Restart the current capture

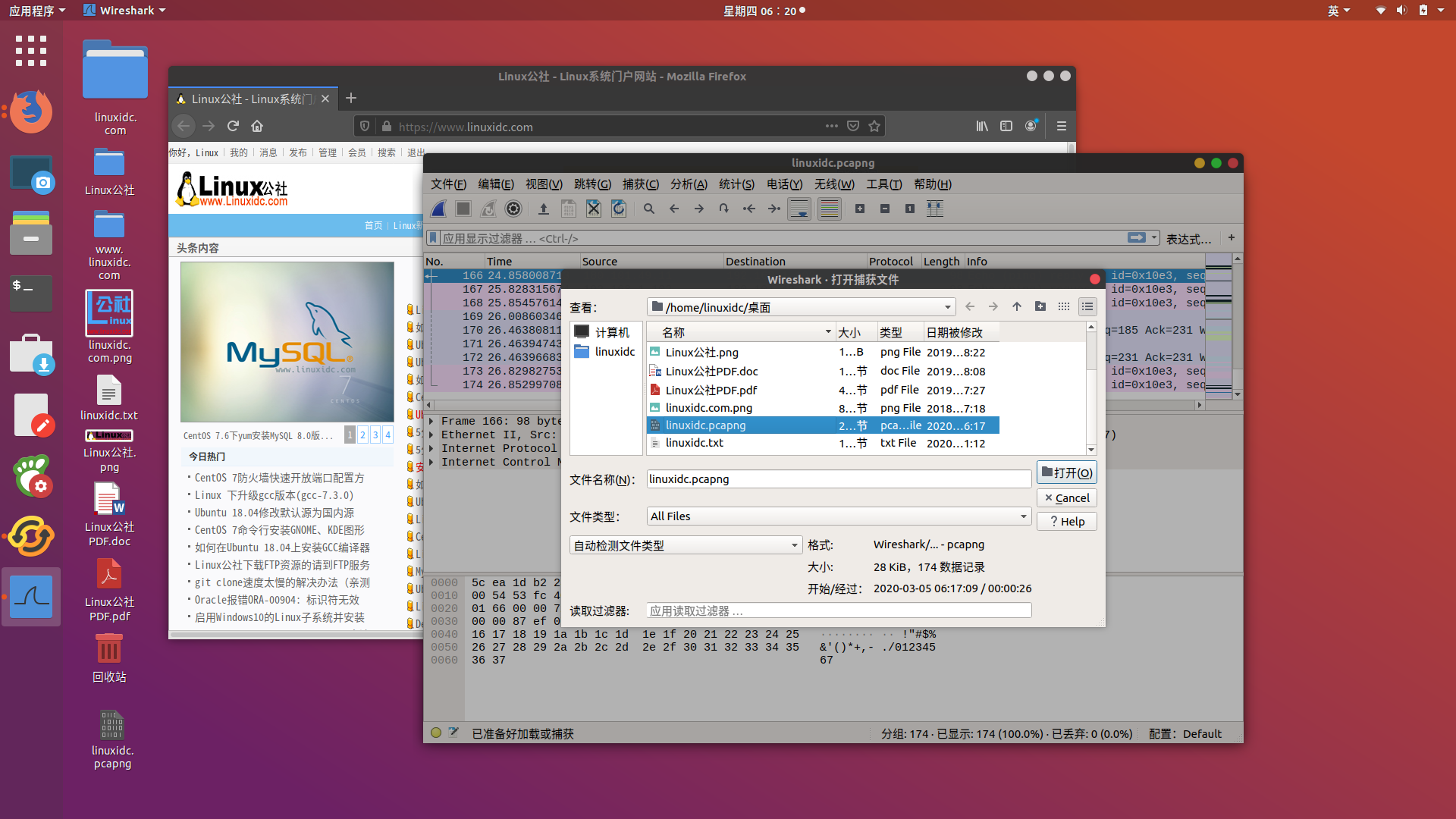(488, 209)
